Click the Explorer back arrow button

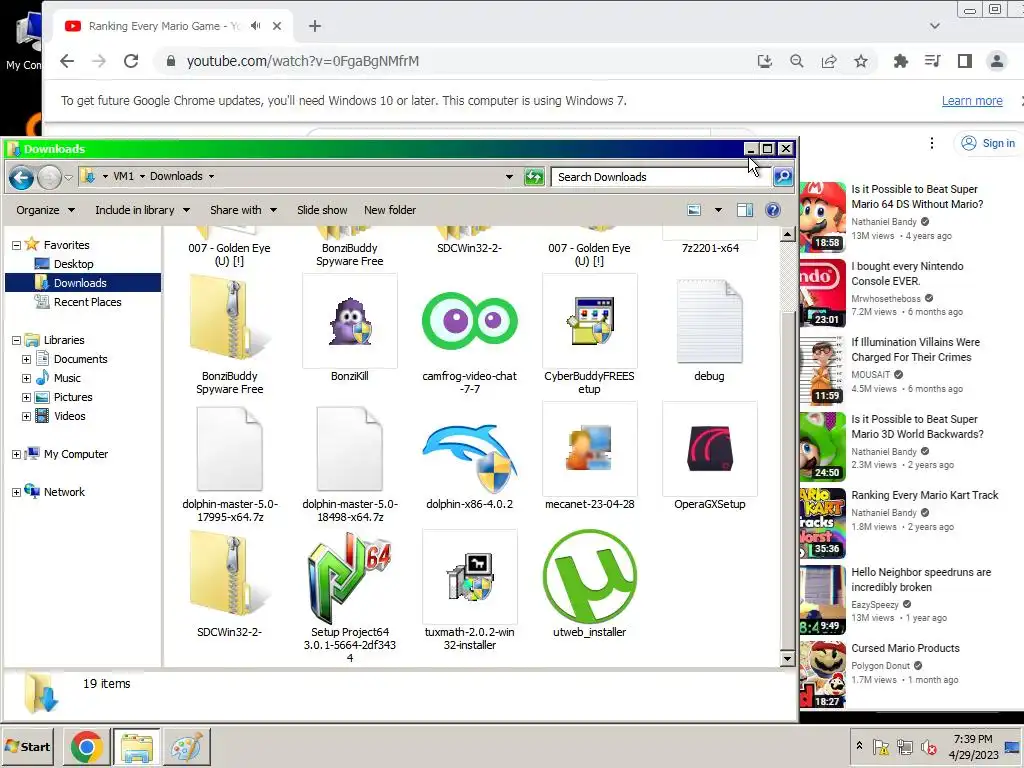(22, 177)
